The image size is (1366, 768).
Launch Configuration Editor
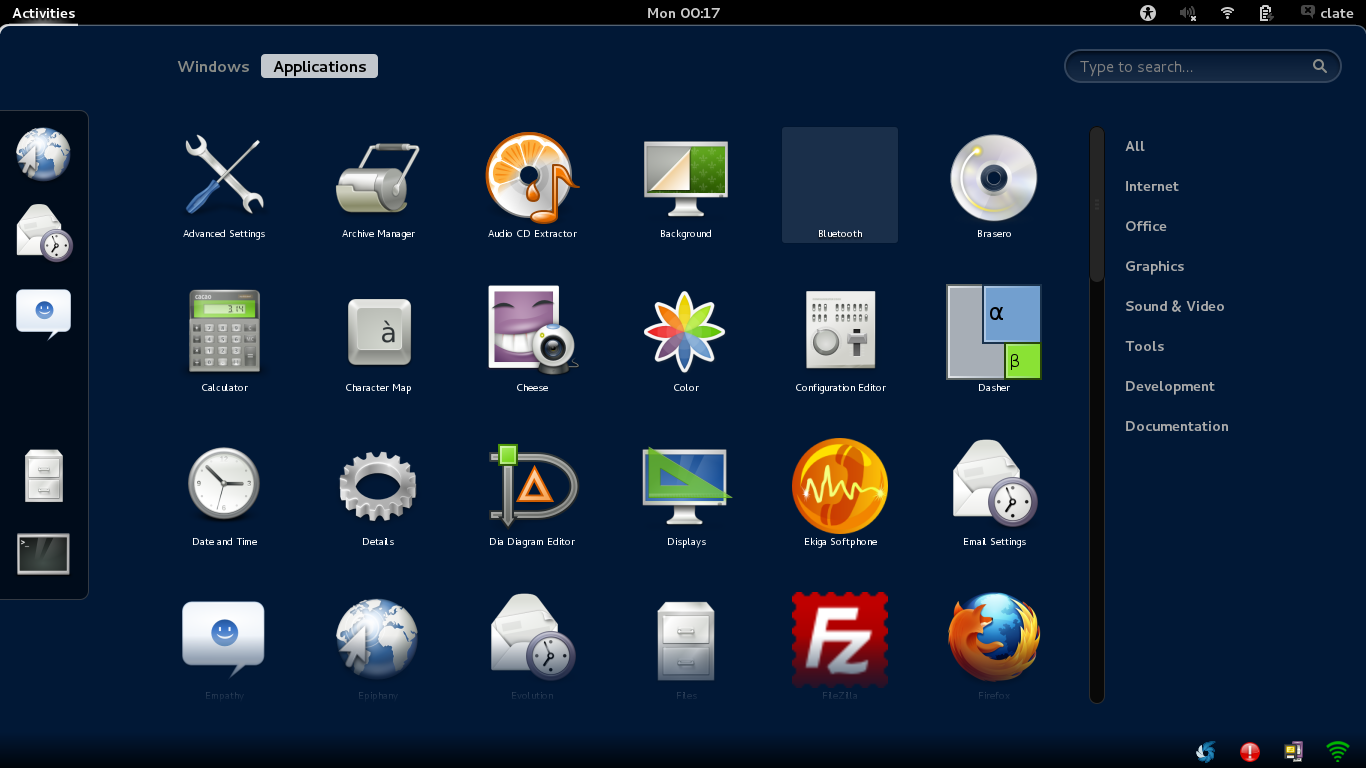click(840, 340)
